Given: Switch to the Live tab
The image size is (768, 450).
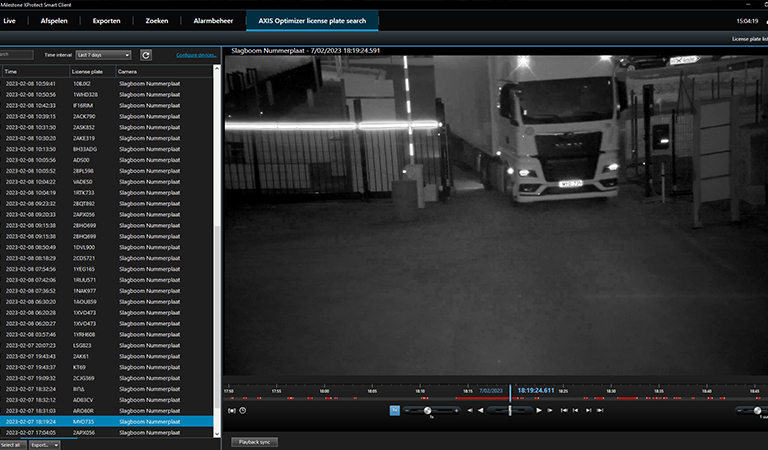Looking at the screenshot, I should 10,20.
